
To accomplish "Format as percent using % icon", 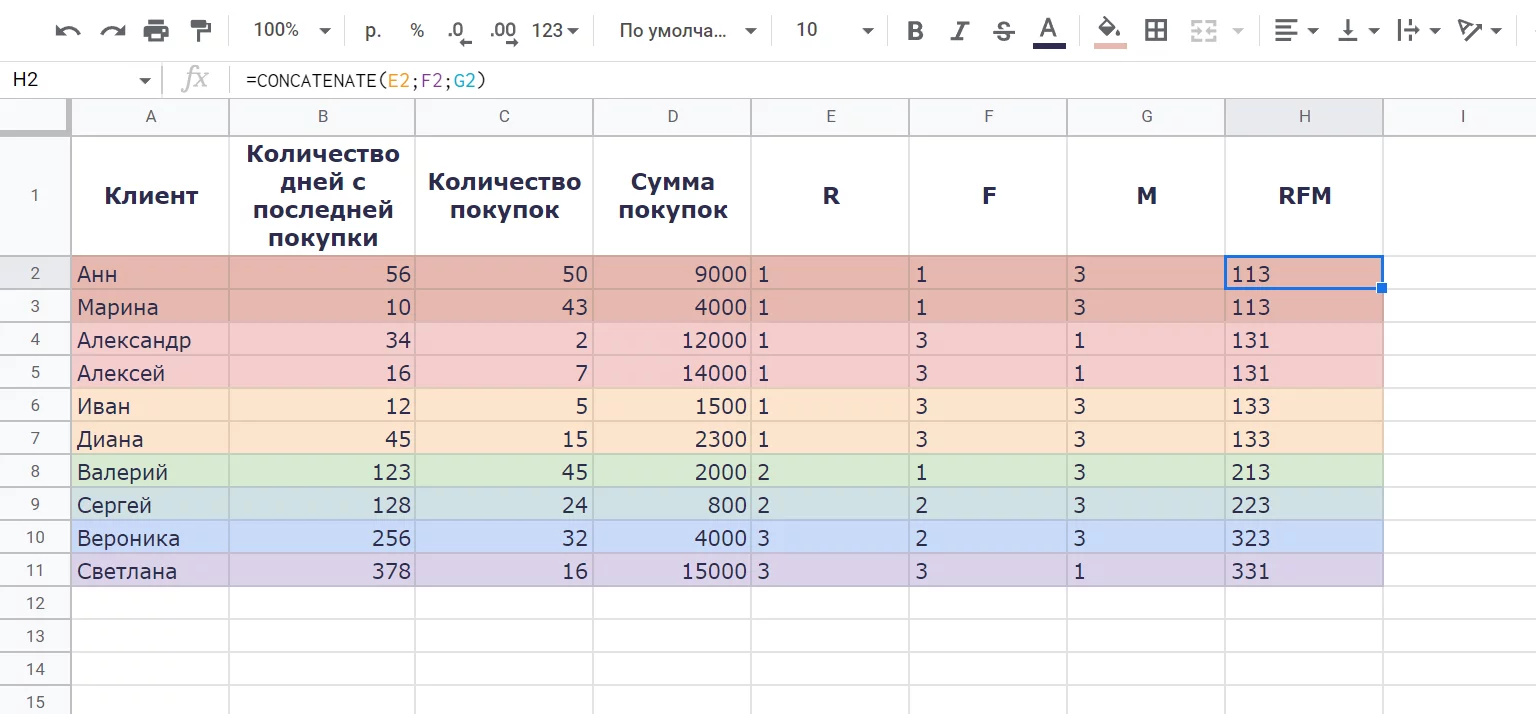I will click(417, 31).
